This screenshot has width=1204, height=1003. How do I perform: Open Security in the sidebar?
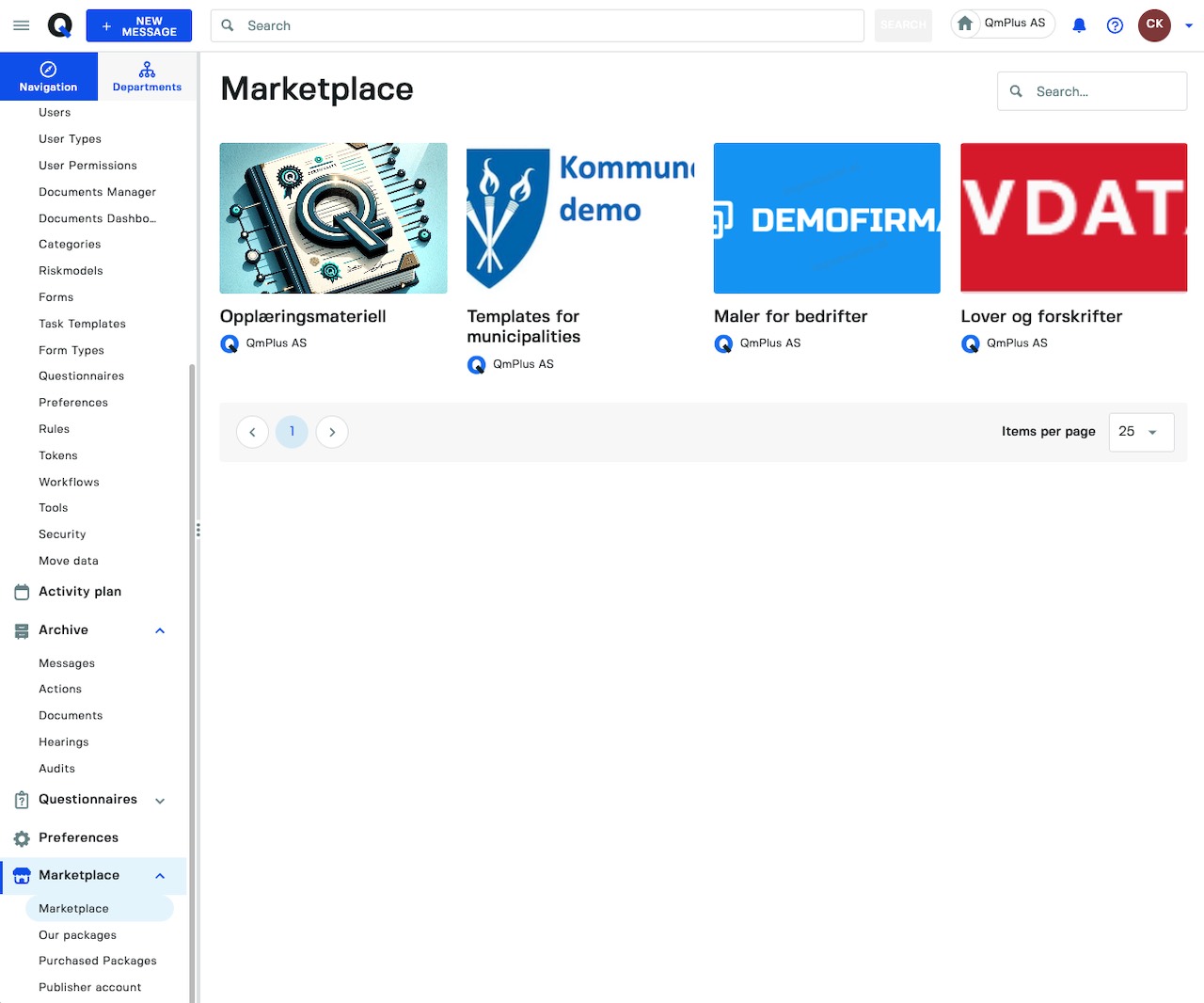(62, 533)
